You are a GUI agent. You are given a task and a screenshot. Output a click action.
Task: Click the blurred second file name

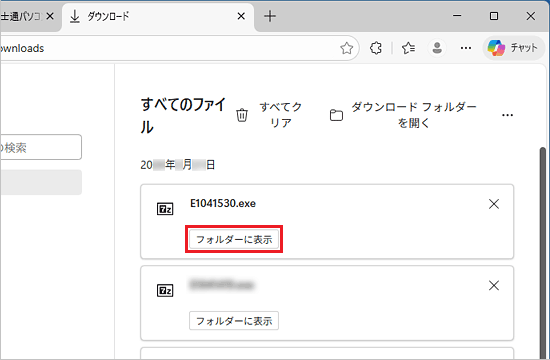222,285
